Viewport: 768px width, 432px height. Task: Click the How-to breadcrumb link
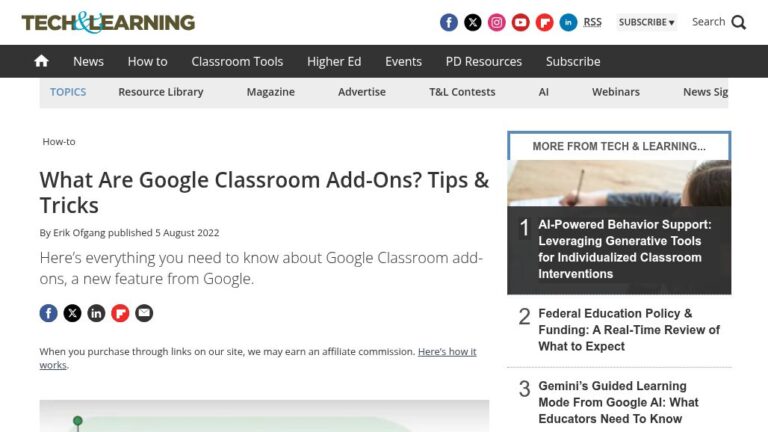click(59, 142)
